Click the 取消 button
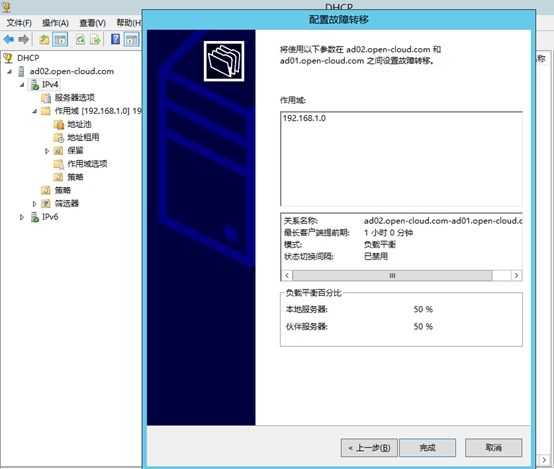 494,448
